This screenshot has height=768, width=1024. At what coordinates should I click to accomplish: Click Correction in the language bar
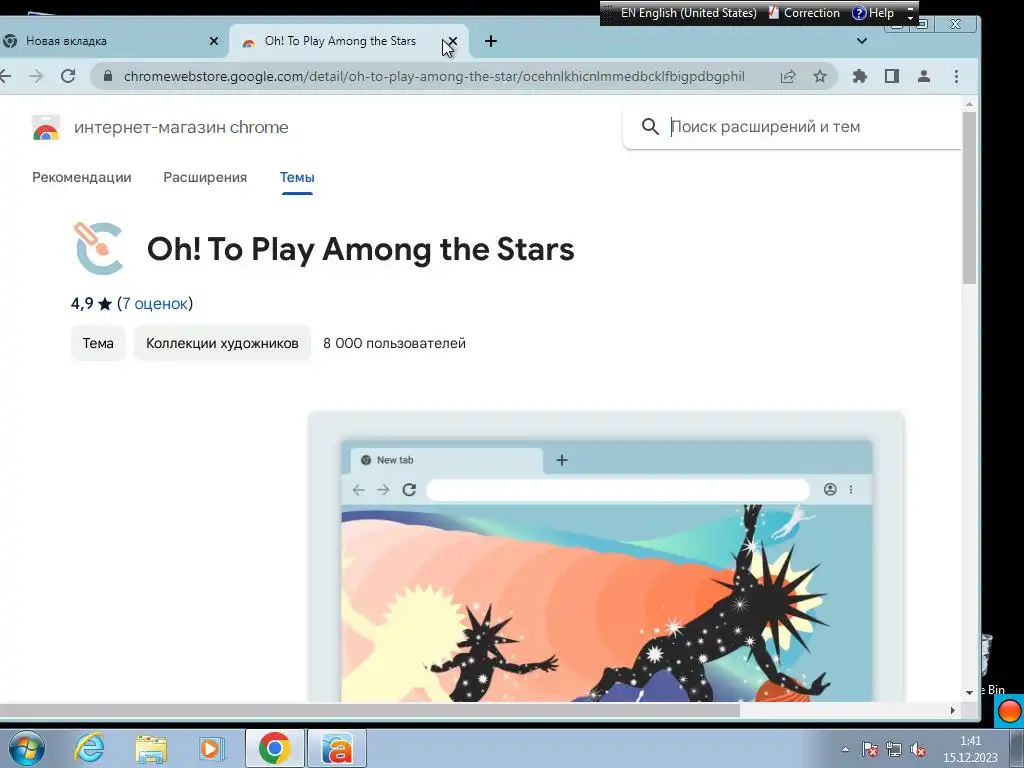pos(804,13)
